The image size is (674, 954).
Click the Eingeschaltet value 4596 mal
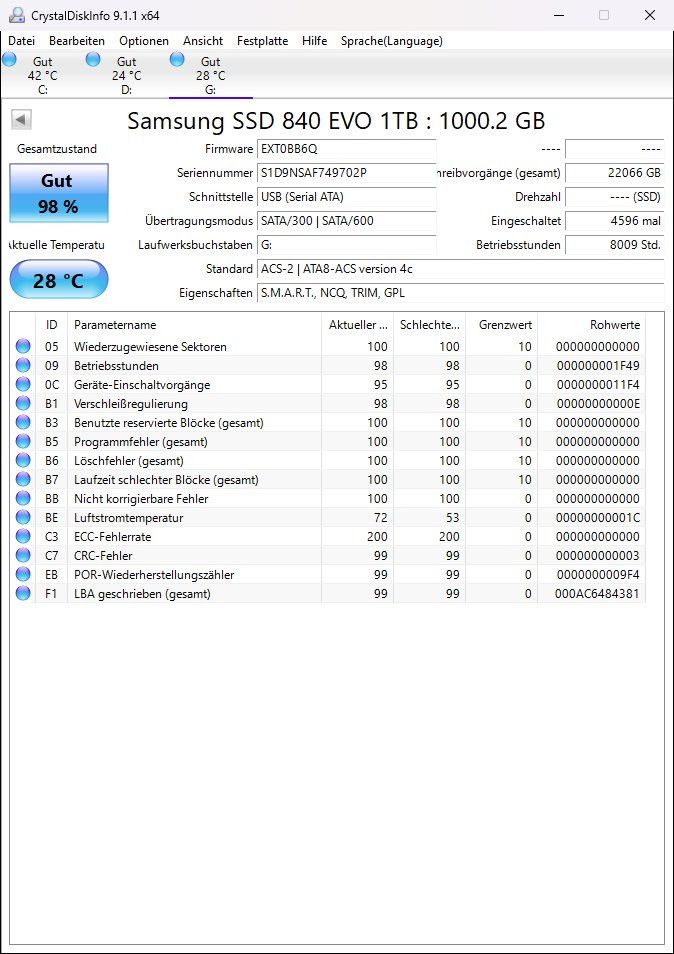[615, 221]
